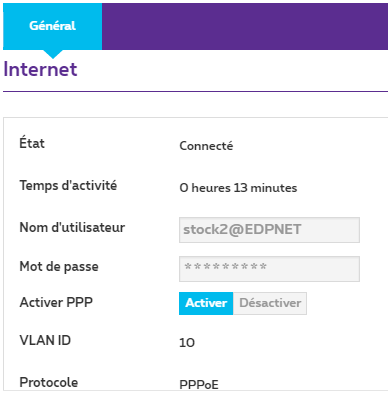The image size is (388, 394).
Task: Click the Nom d'utilisateur input field
Action: (269, 230)
